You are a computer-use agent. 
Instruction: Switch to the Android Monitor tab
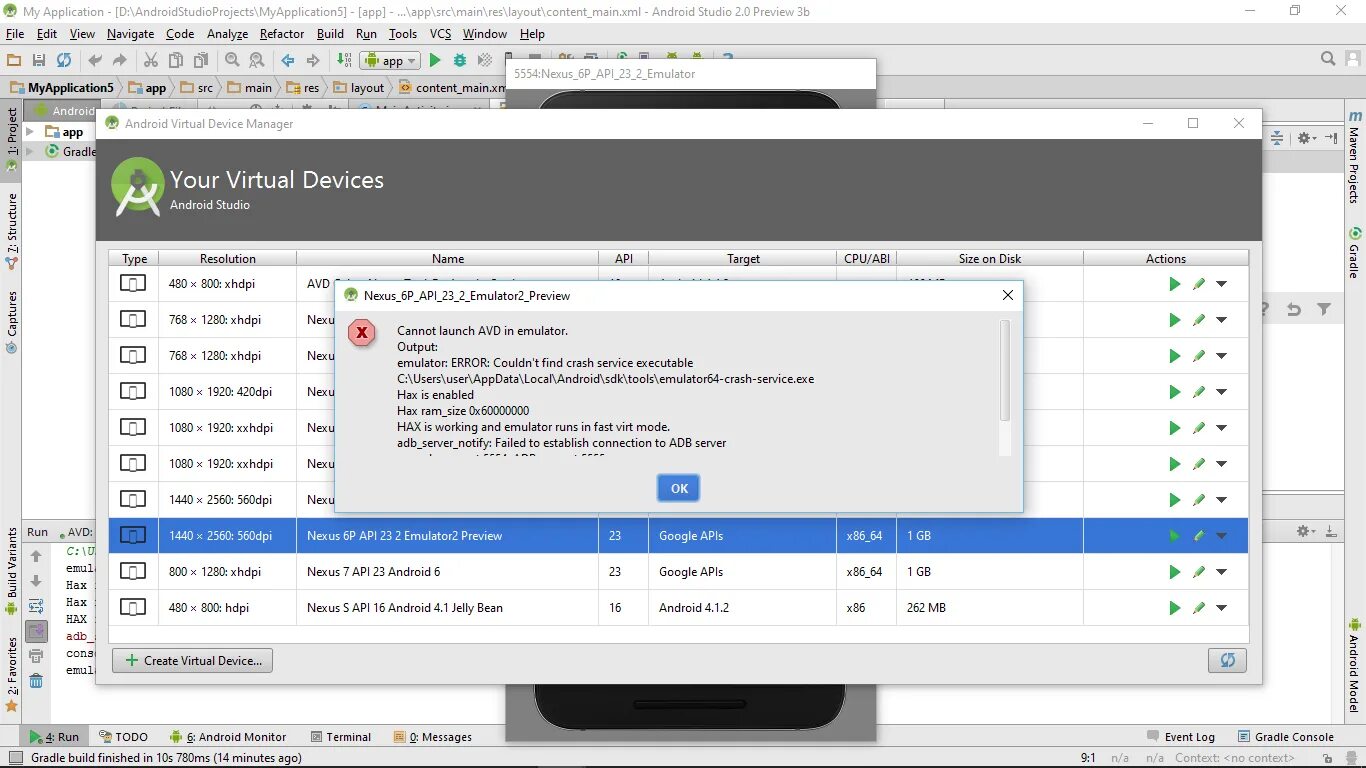pyautogui.click(x=228, y=737)
